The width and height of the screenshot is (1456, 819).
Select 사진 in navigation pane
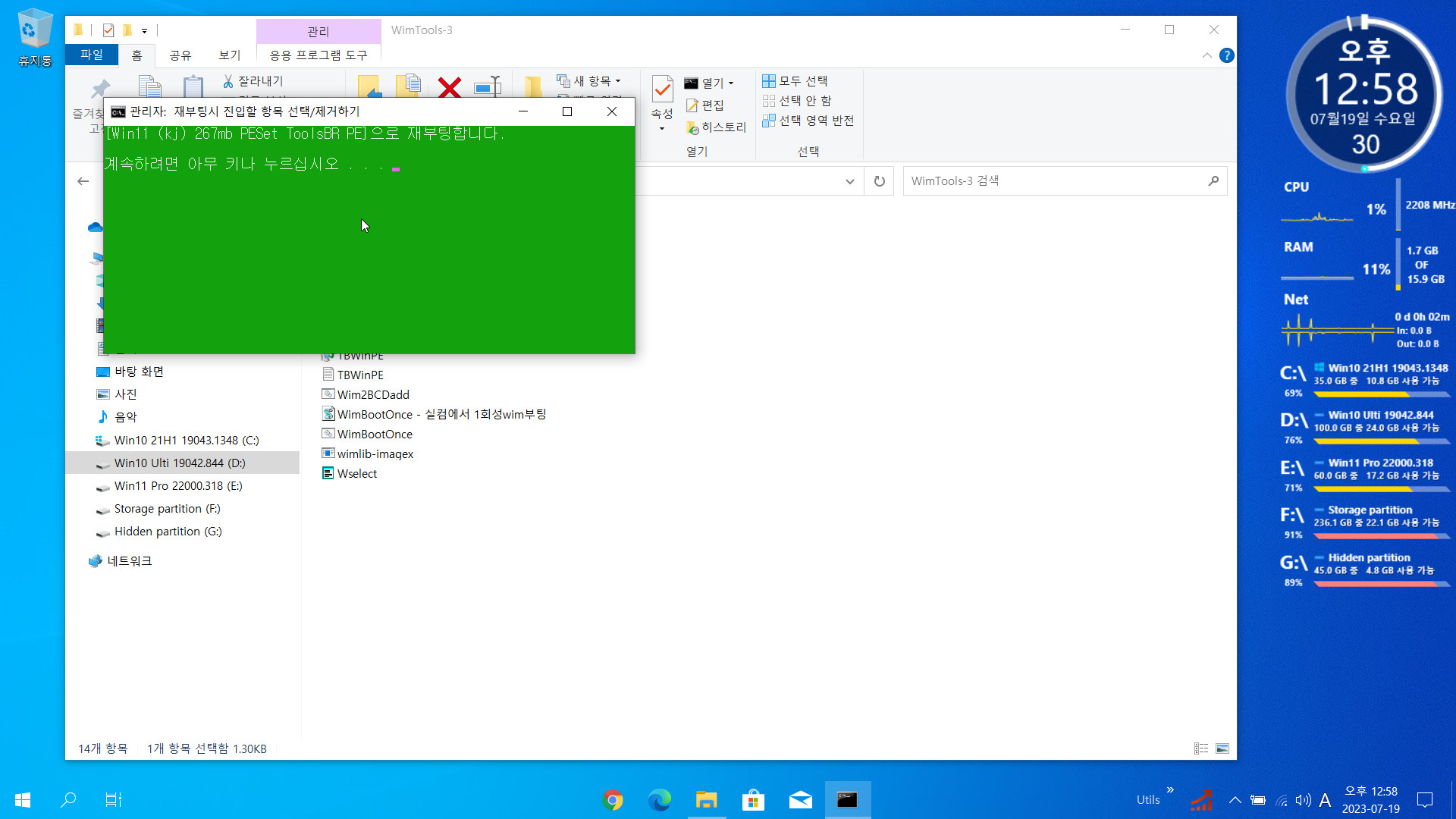126,394
